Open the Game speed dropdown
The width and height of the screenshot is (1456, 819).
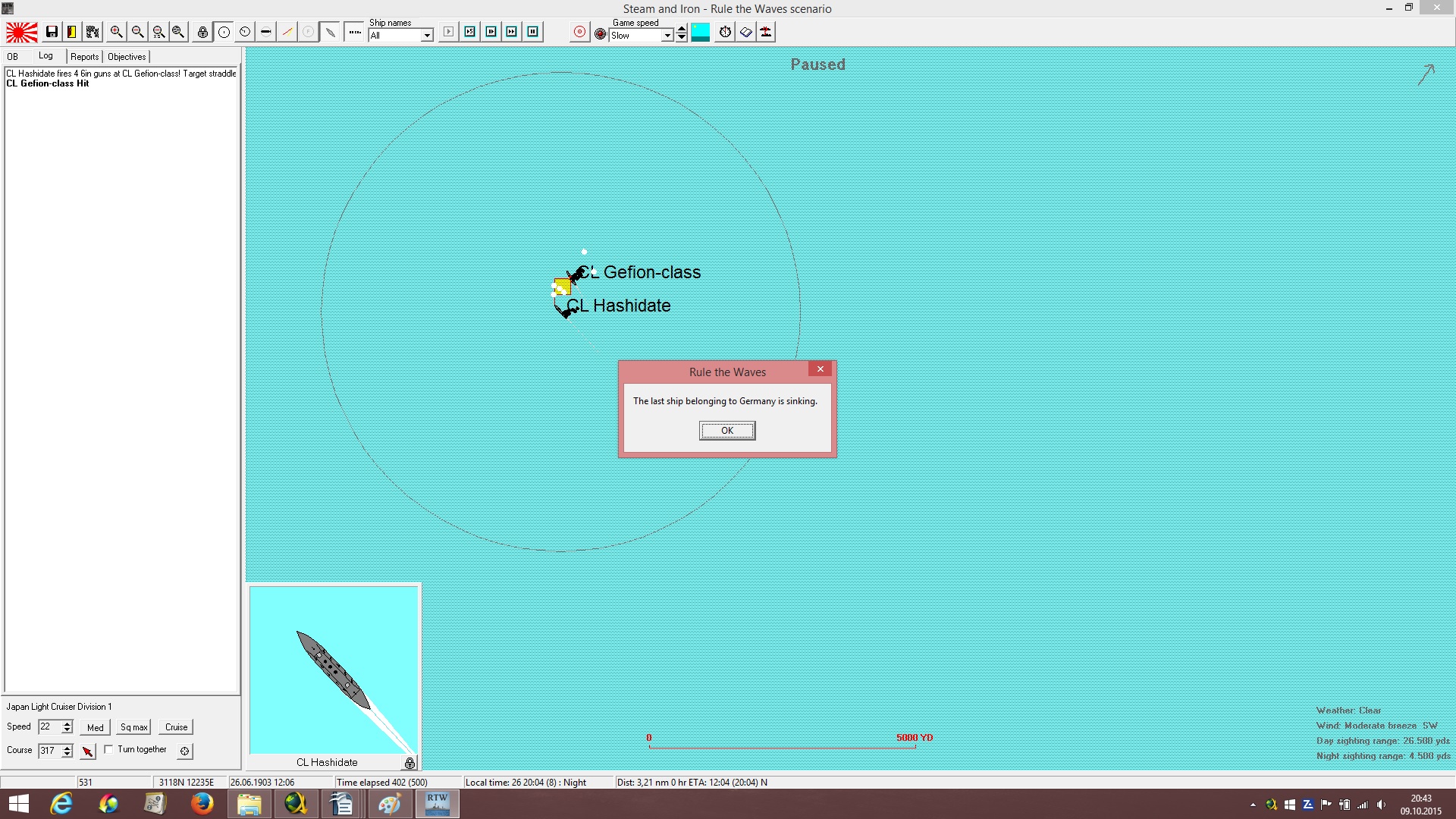tap(667, 36)
